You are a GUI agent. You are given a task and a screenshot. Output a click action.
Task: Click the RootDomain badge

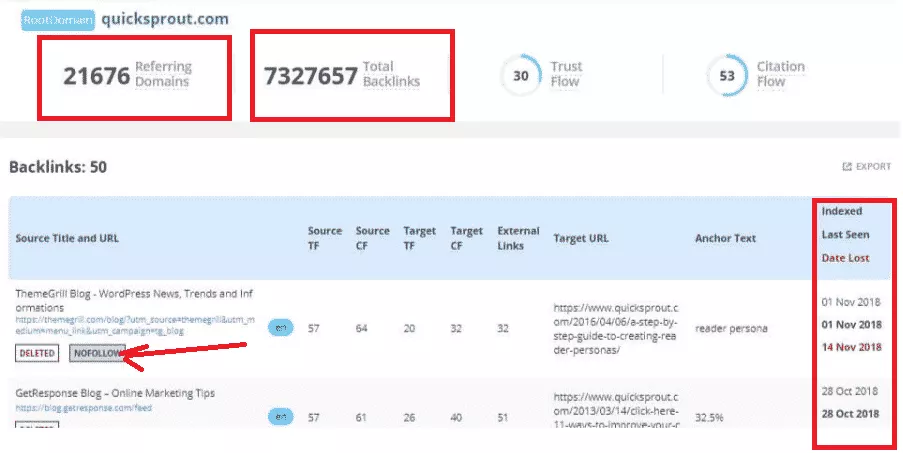coord(58,20)
